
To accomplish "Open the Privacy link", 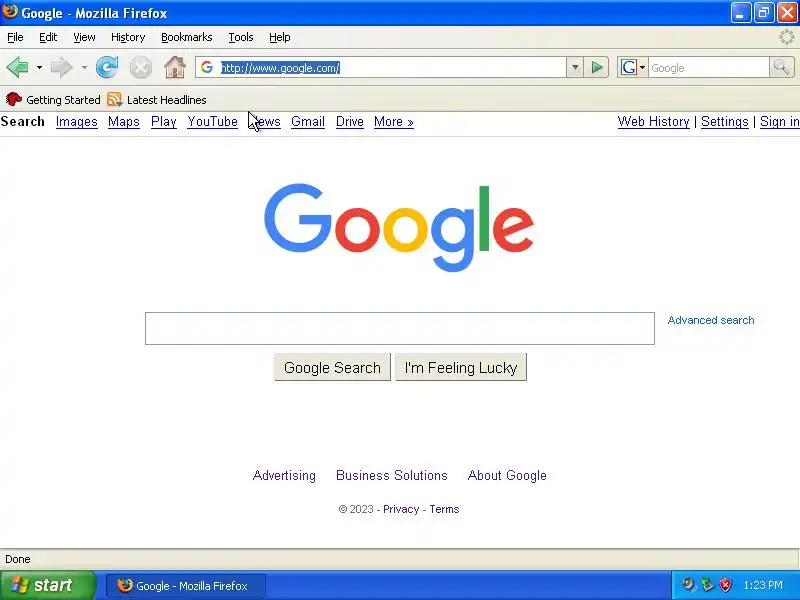I will pos(401,509).
